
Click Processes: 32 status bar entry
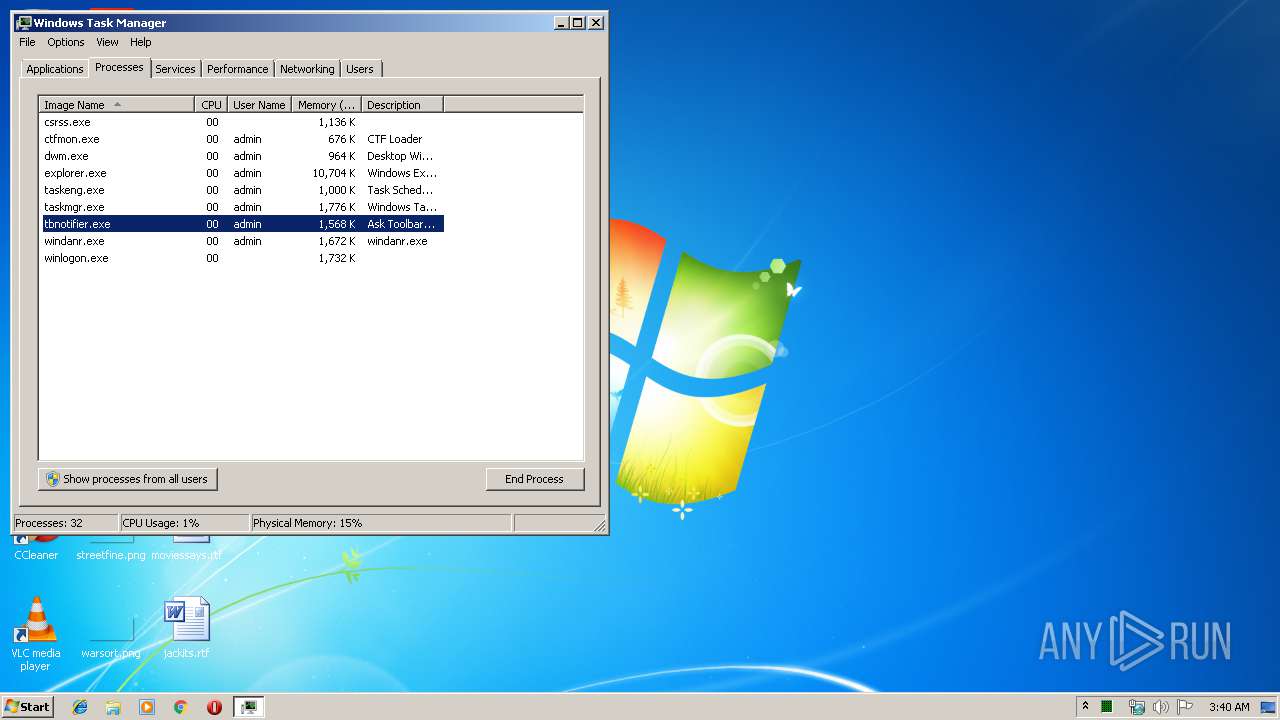coord(65,523)
